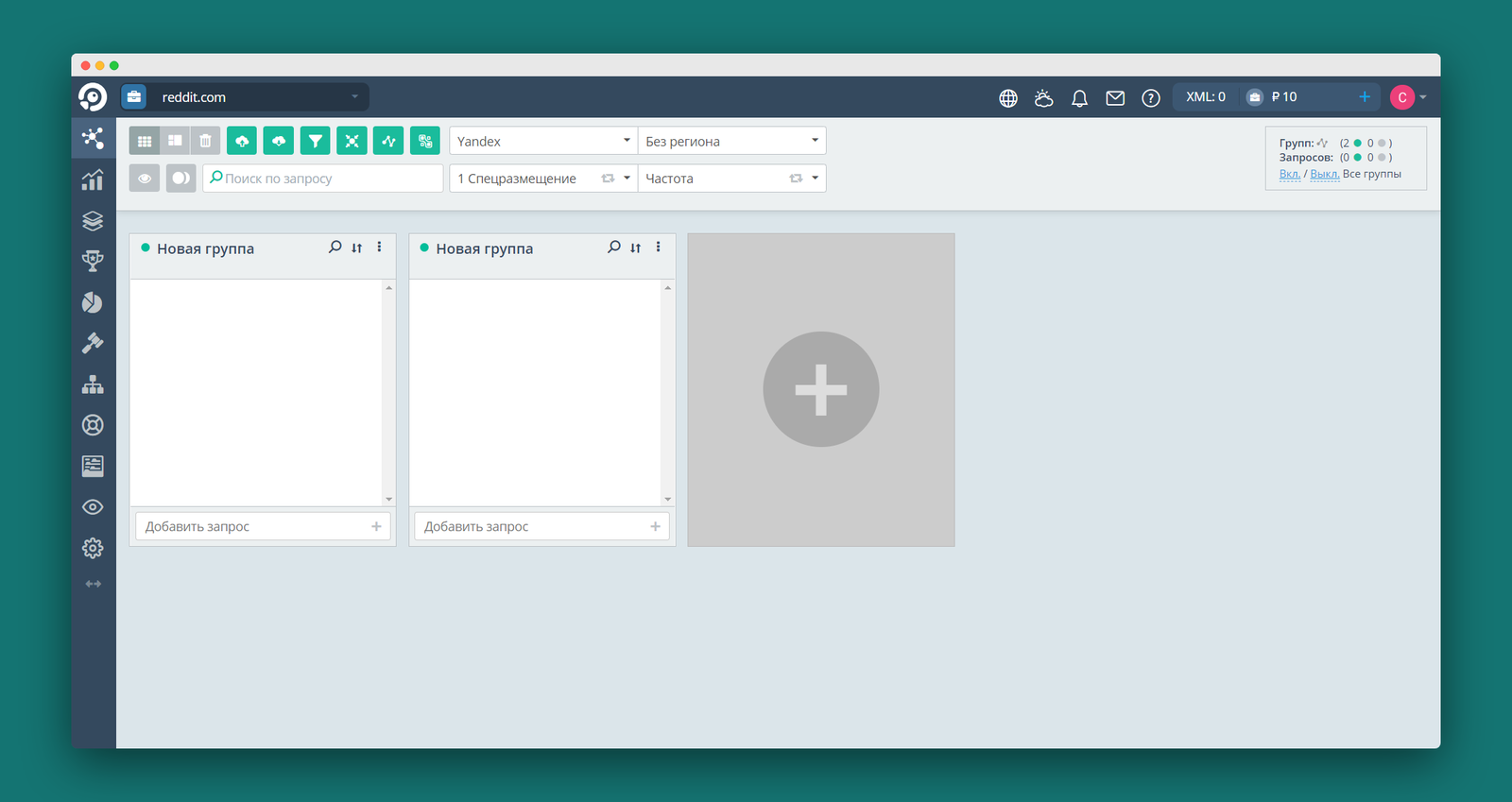
Task: Click the trash delete icon in toolbar
Action: pos(205,141)
